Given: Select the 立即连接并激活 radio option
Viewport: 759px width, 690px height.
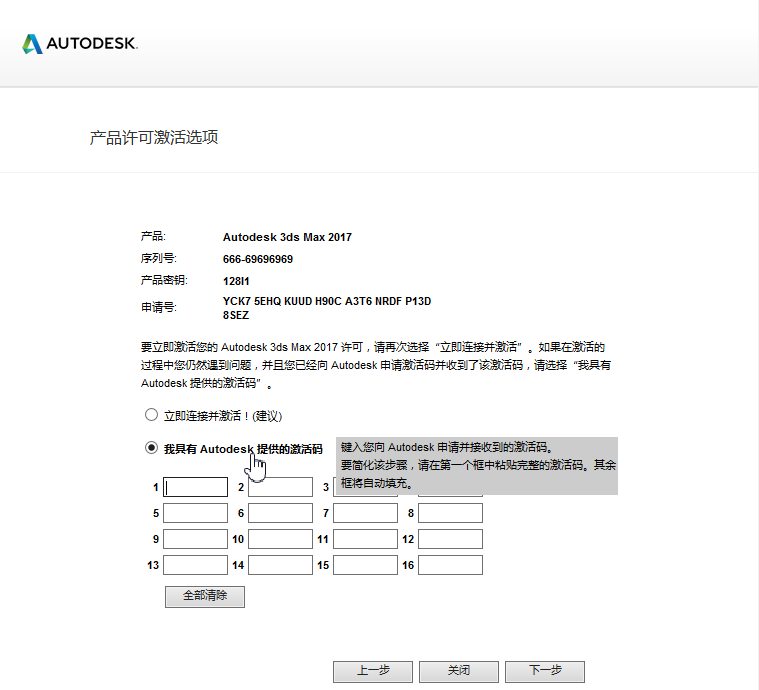Looking at the screenshot, I should (x=152, y=415).
